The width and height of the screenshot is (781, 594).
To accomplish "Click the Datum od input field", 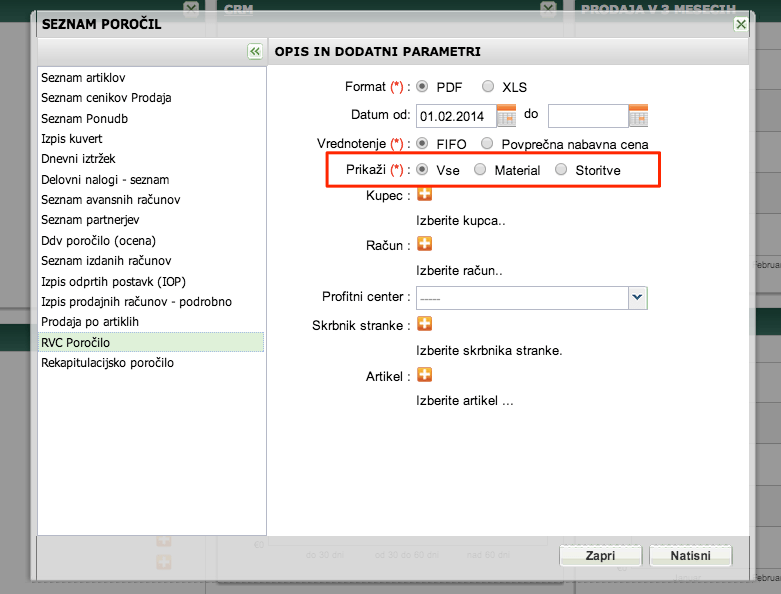I will click(456, 116).
